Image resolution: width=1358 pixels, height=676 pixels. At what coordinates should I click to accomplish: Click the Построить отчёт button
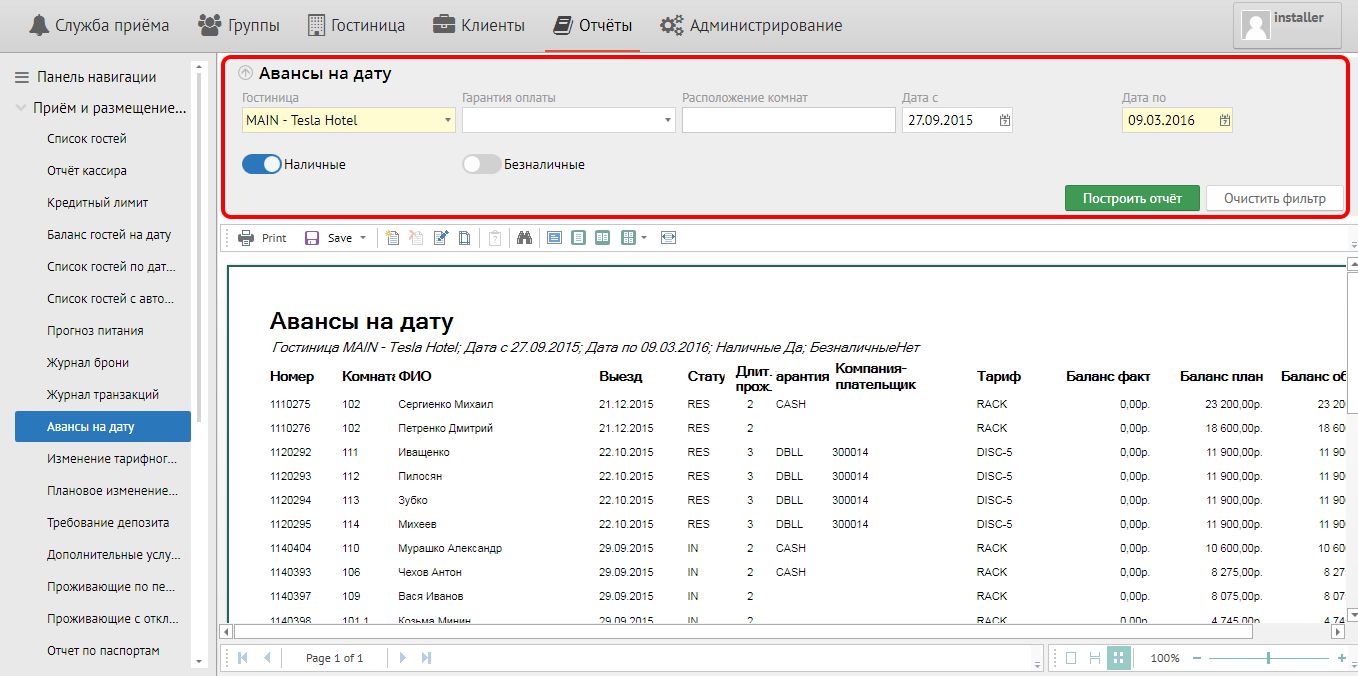[1131, 198]
